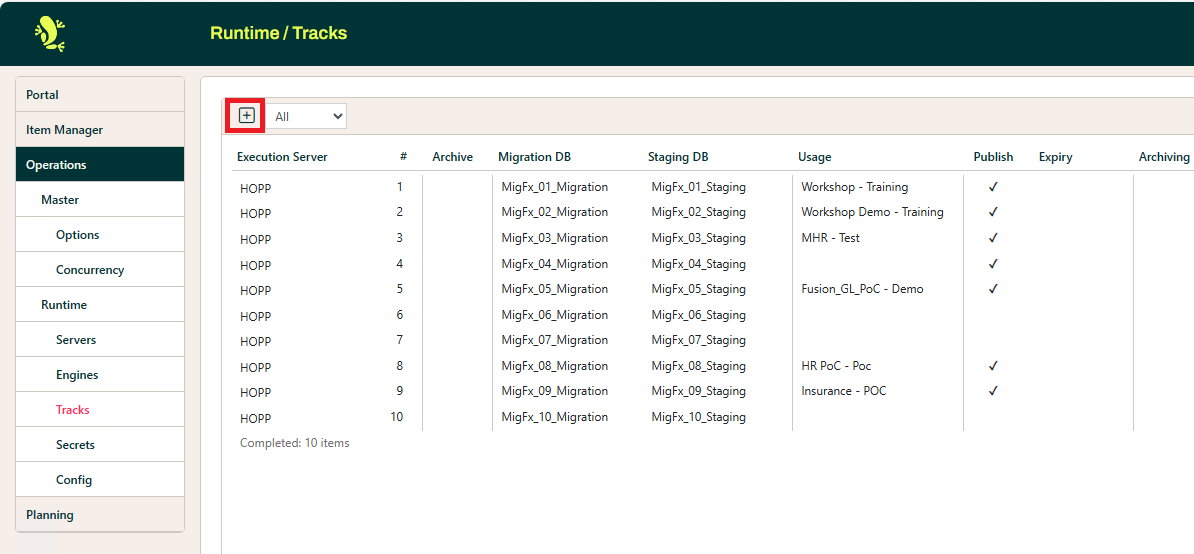Open the Config page

[74, 480]
